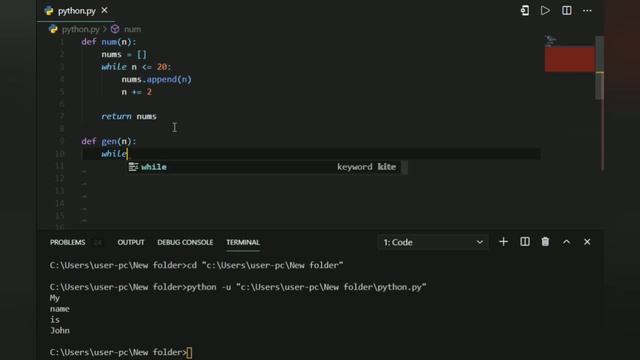Click 'is' in terminal output
The height and width of the screenshot is (360, 640).
(55, 320)
